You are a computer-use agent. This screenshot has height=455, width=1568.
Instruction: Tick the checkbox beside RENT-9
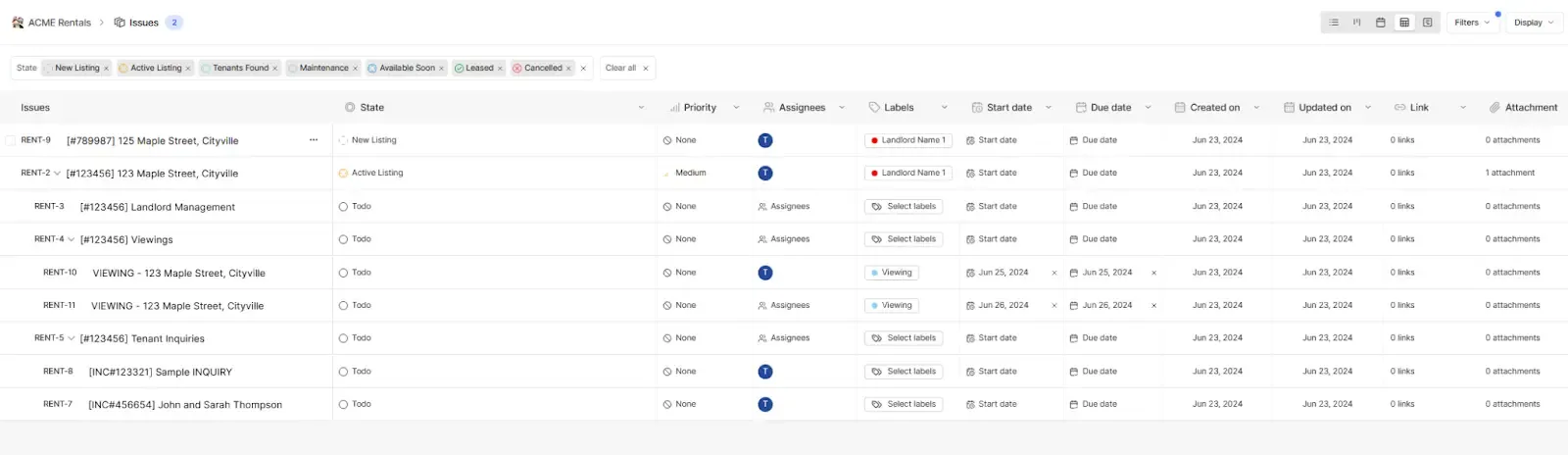point(11,141)
